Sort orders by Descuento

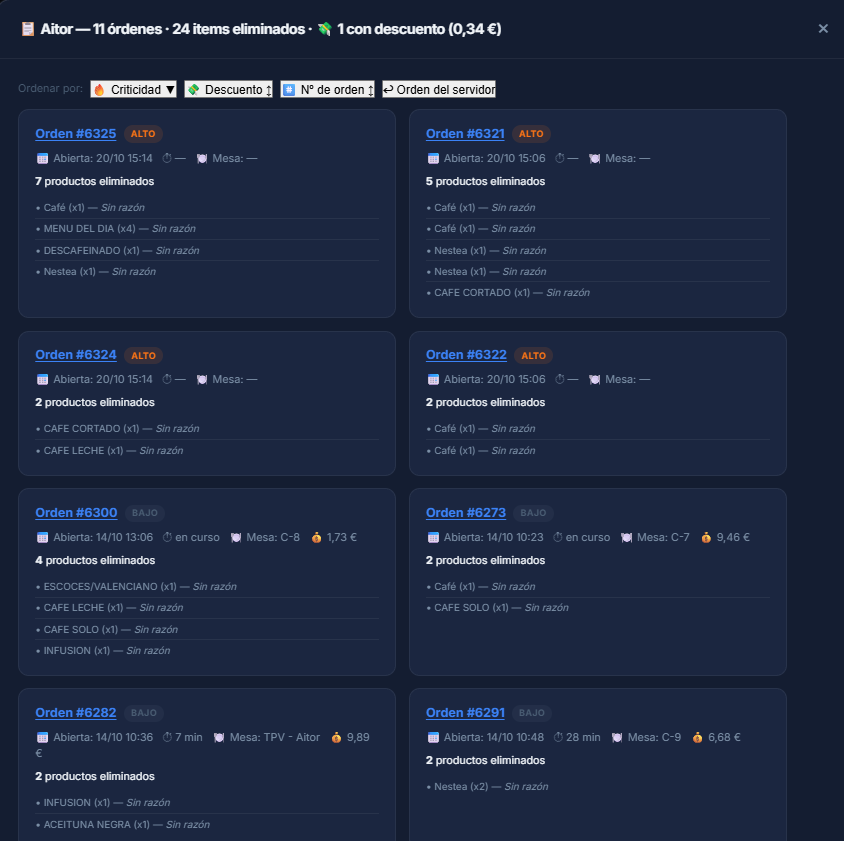point(228,89)
